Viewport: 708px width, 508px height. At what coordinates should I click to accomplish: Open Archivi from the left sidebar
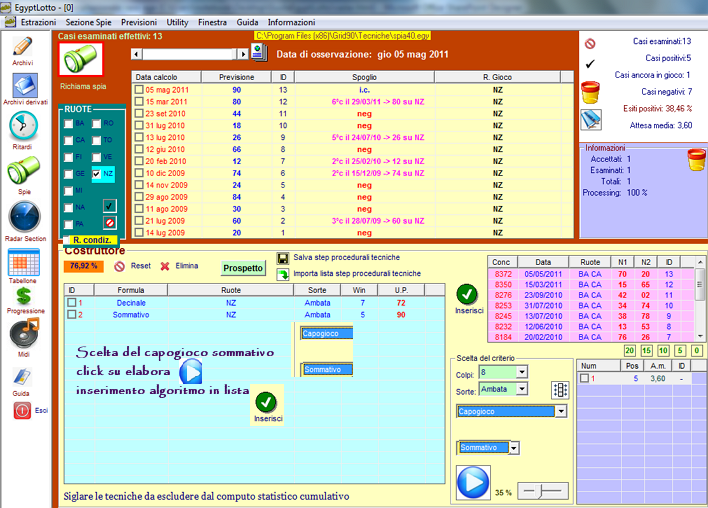pyautogui.click(x=22, y=48)
